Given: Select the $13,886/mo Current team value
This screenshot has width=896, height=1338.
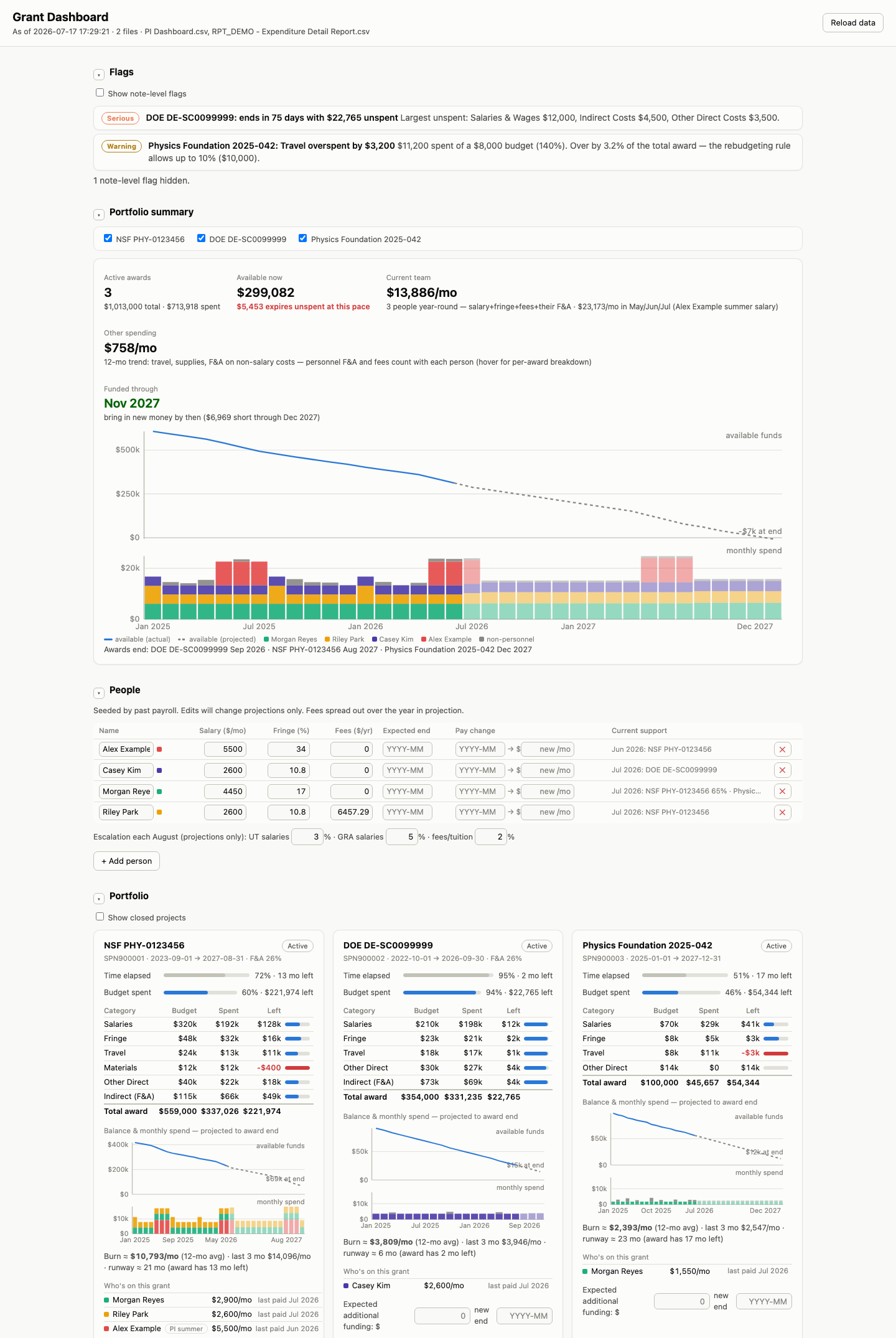Looking at the screenshot, I should tap(422, 292).
